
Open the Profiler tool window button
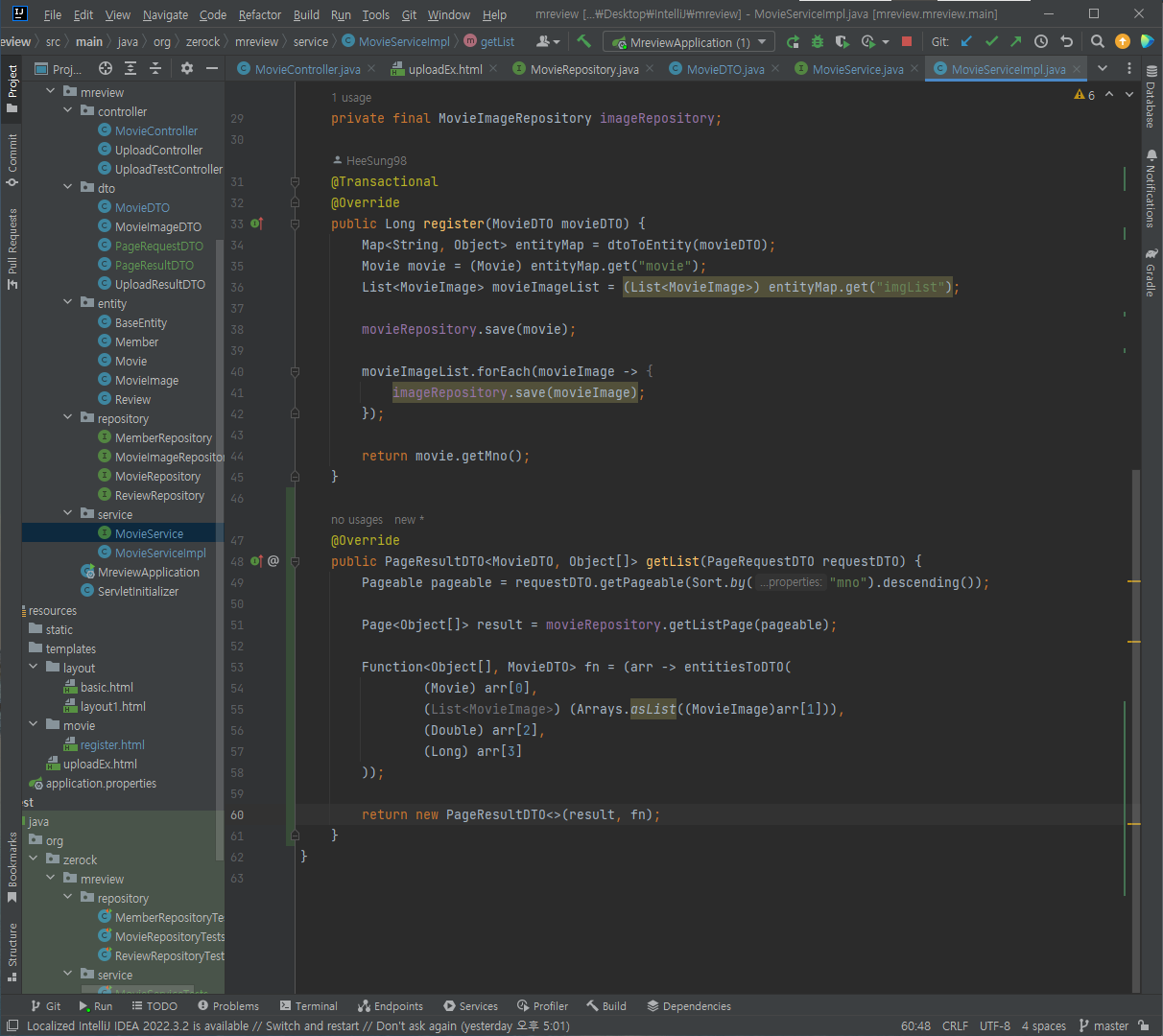(x=542, y=1006)
